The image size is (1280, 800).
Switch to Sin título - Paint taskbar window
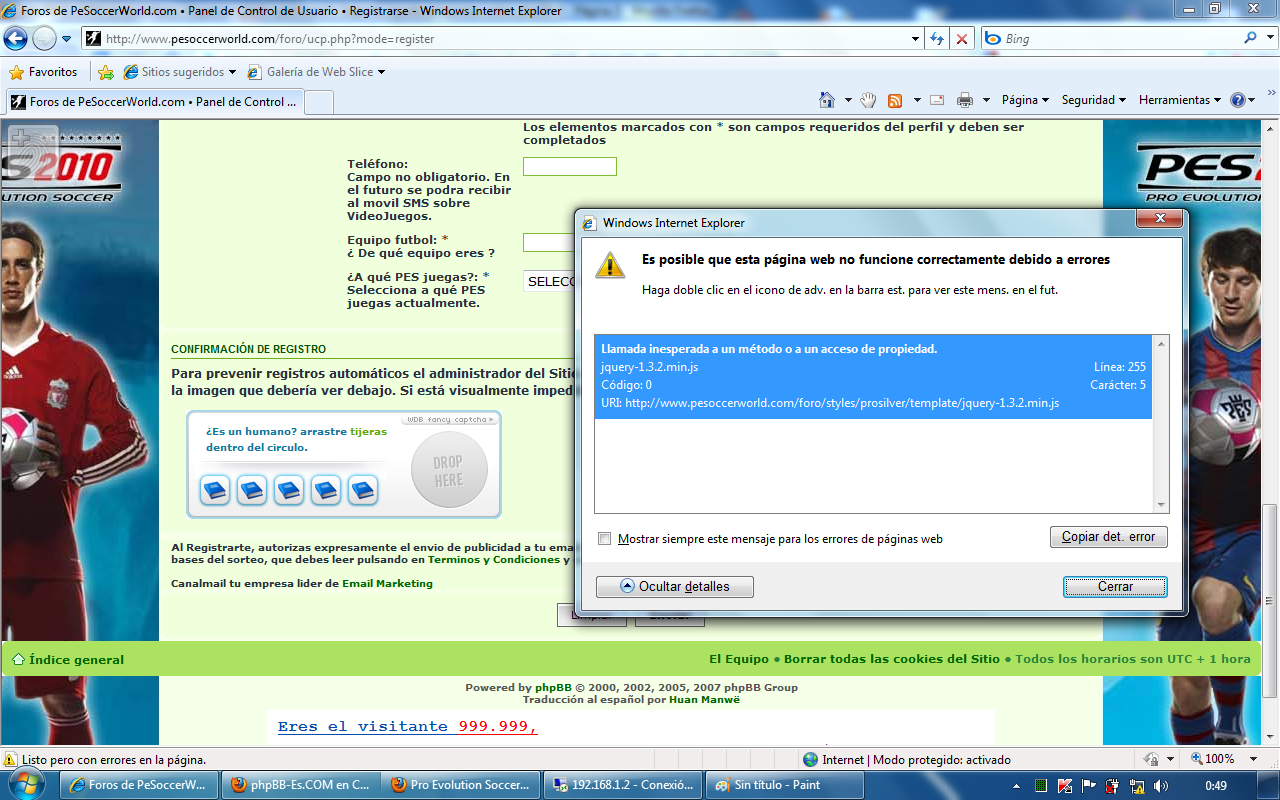point(785,785)
